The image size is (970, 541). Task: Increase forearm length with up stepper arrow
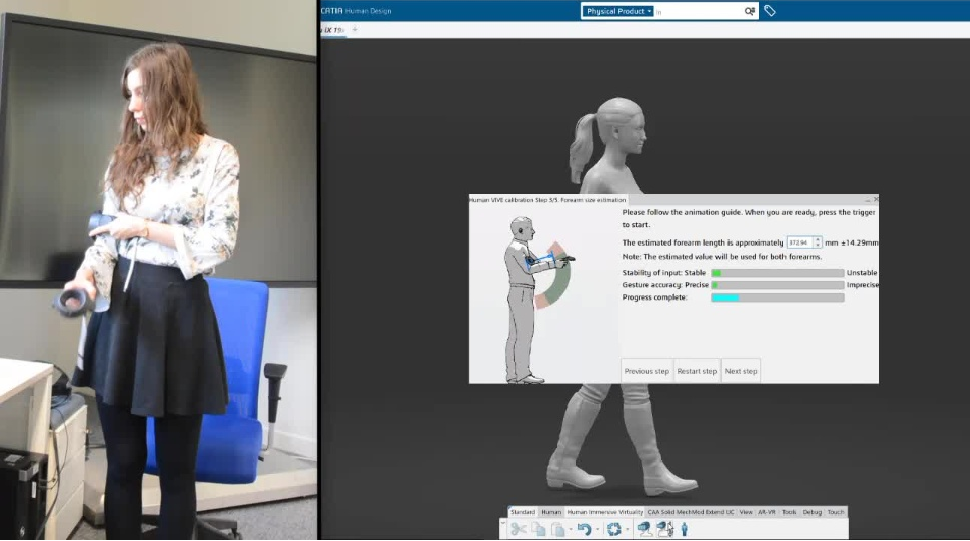coord(818,239)
